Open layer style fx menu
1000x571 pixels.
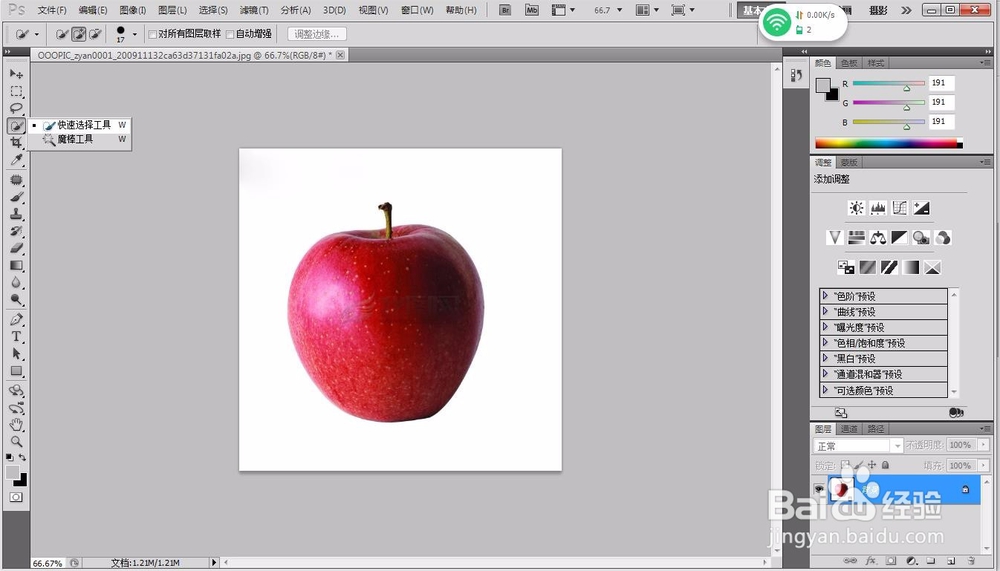click(x=871, y=561)
